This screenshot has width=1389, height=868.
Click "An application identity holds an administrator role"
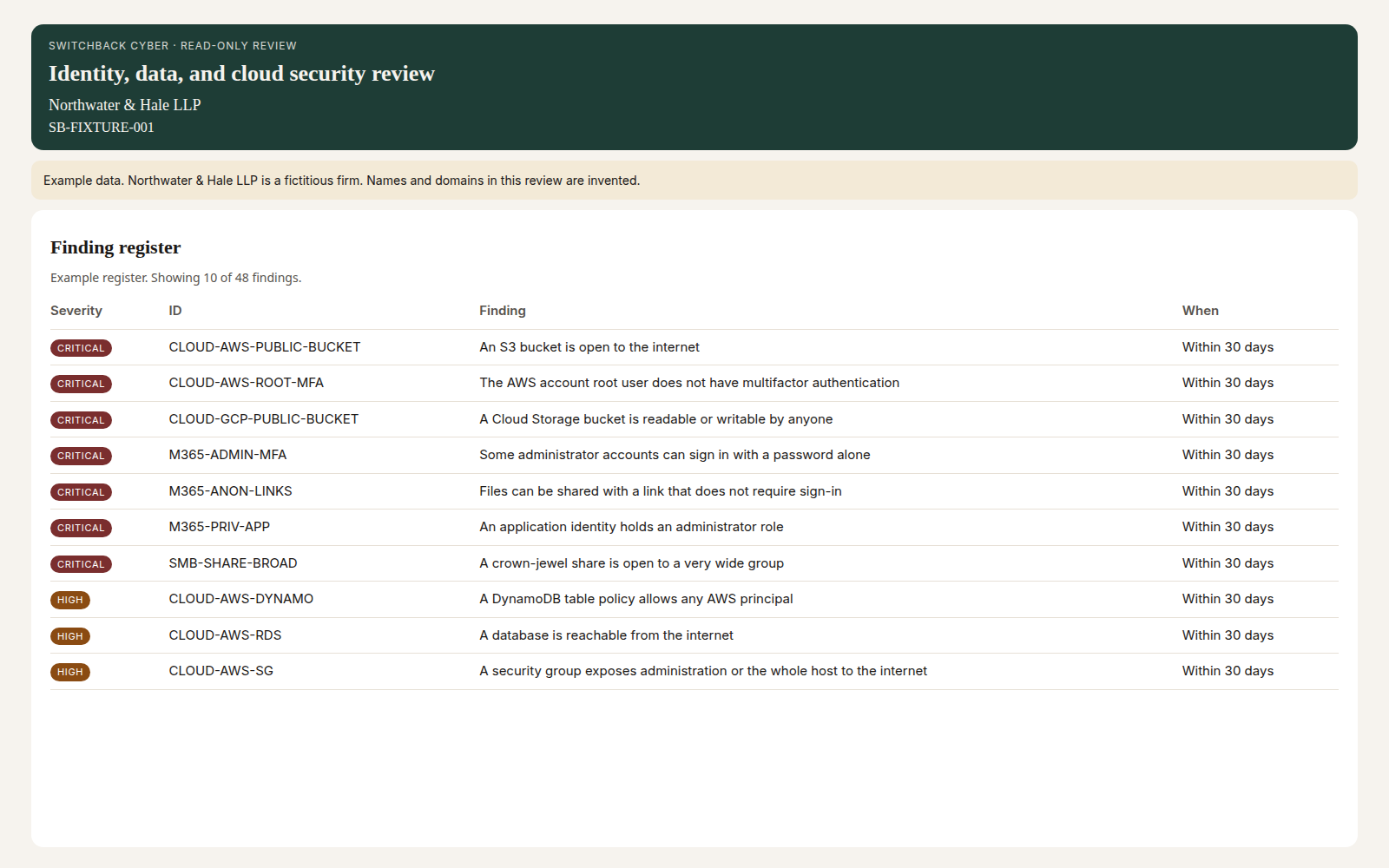click(631, 527)
